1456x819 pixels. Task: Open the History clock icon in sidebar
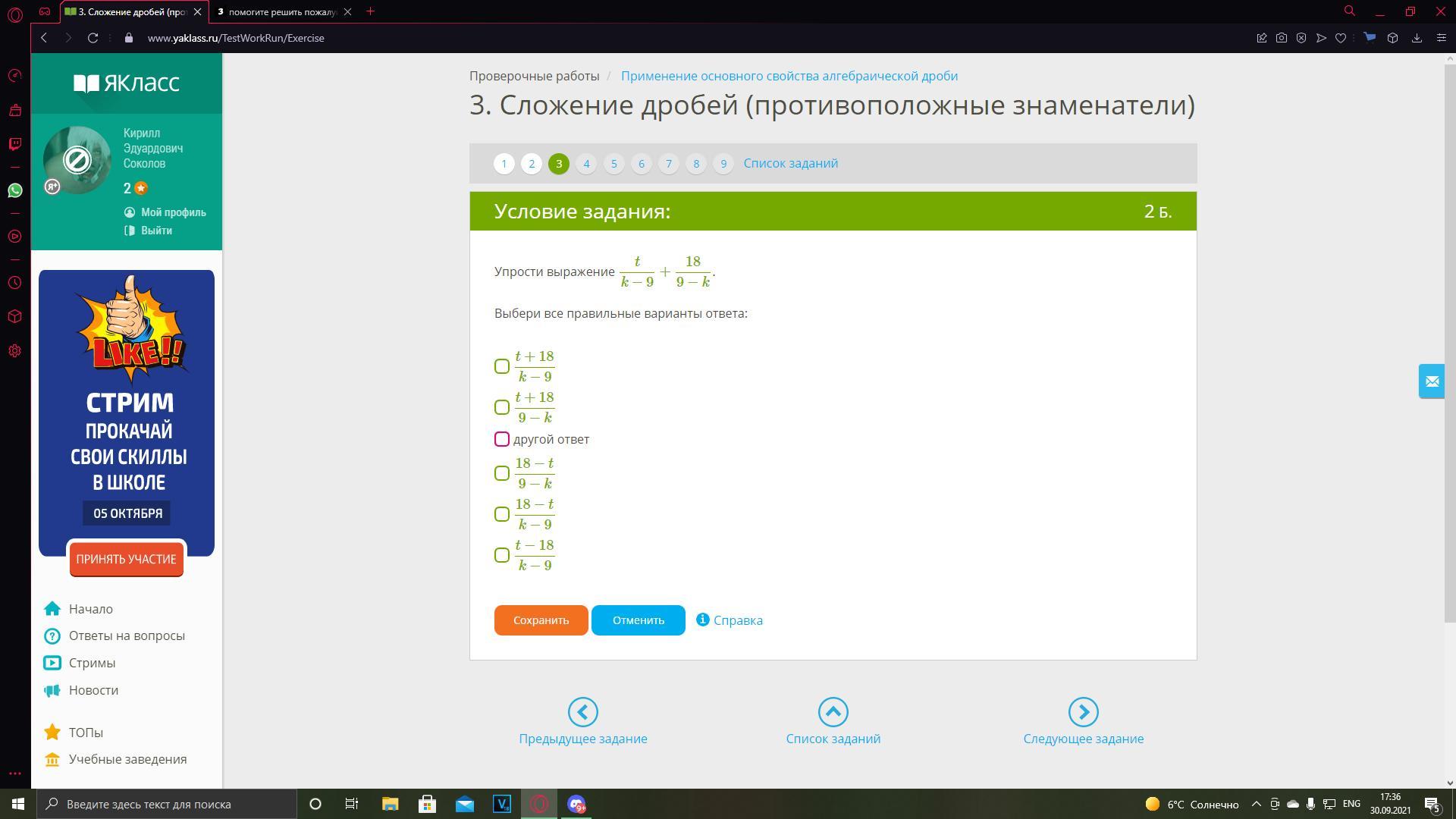(x=14, y=283)
